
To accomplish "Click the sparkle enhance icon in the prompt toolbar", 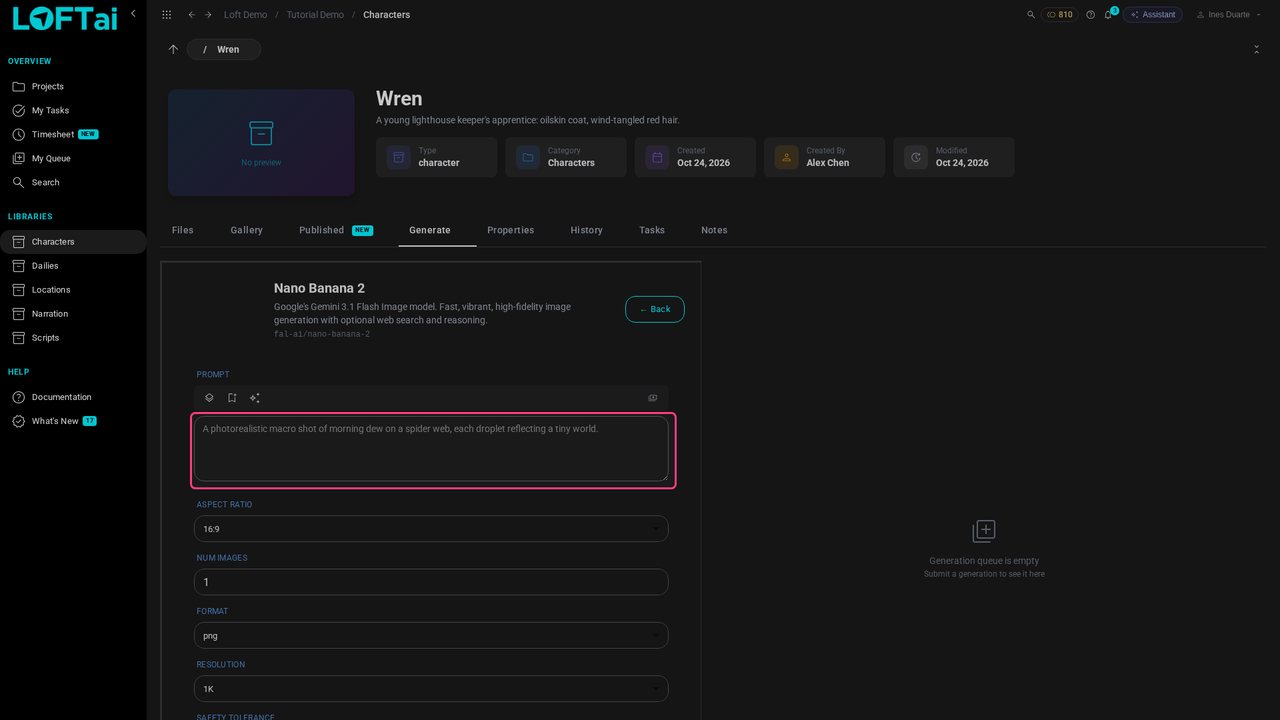I will pos(255,398).
